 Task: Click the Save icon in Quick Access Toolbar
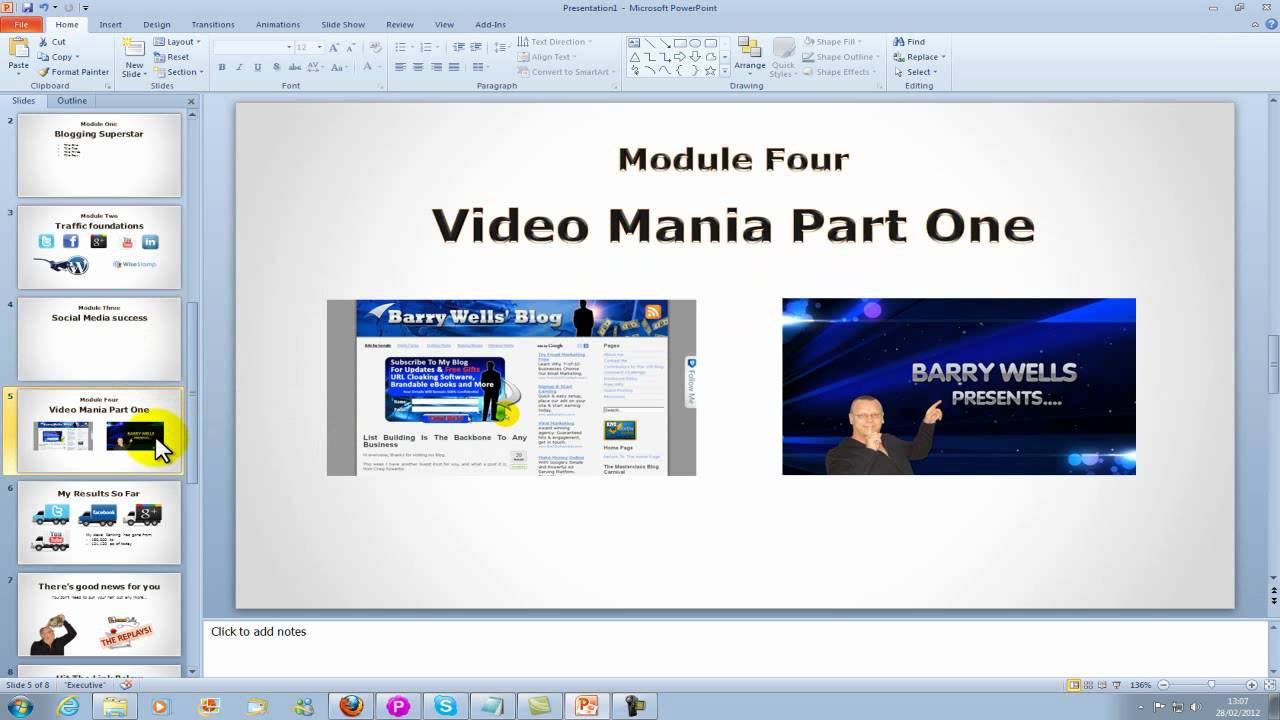(26, 7)
